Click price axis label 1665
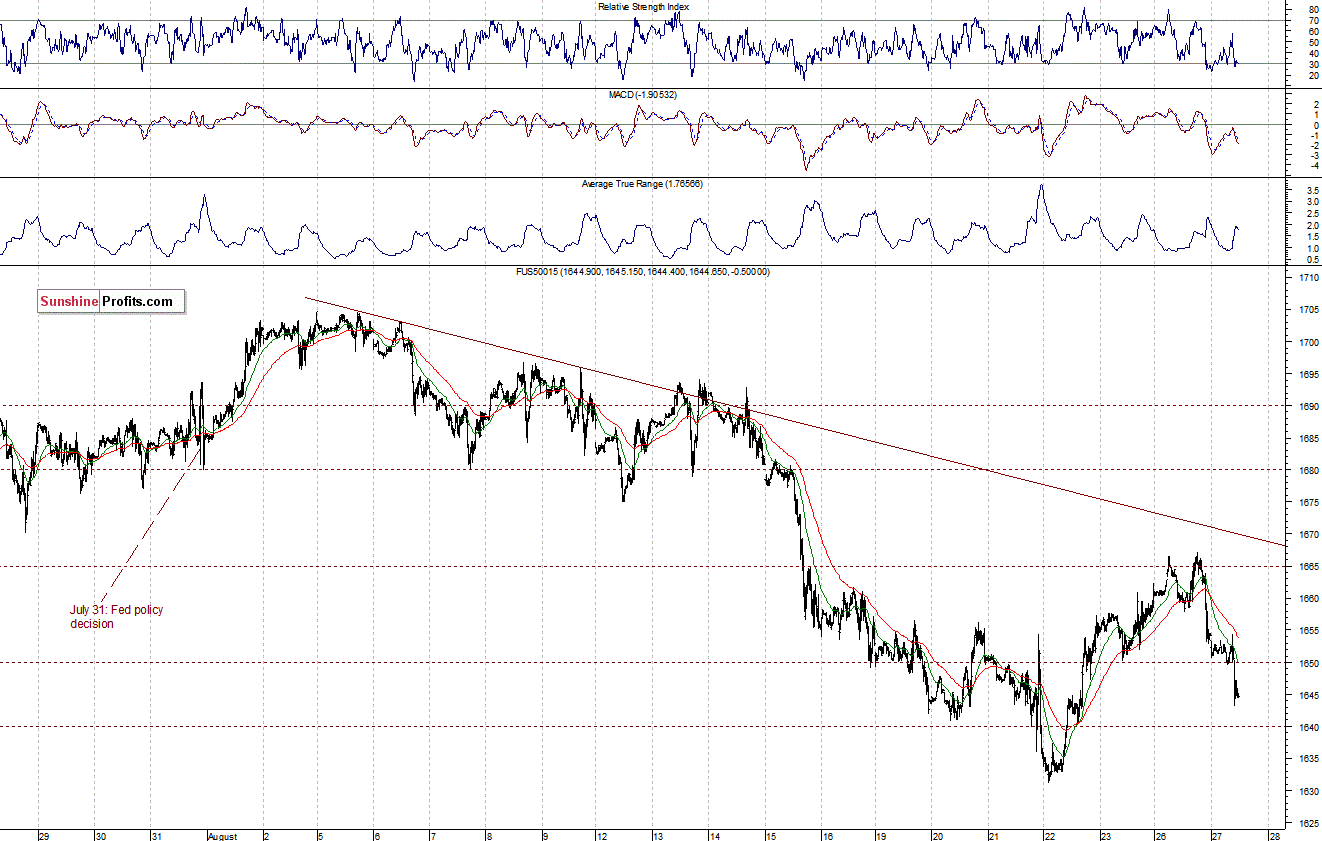 (x=1309, y=566)
